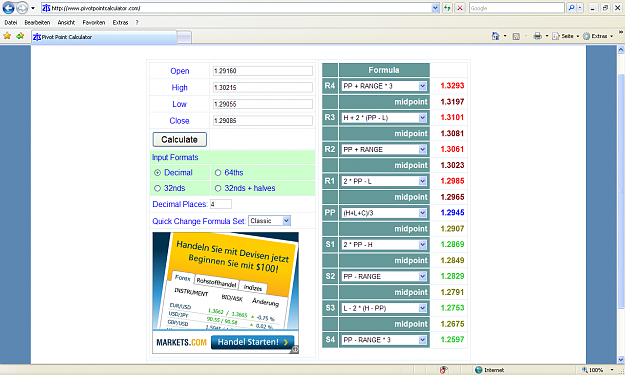Open the Ansicht menu

pos(66,22)
